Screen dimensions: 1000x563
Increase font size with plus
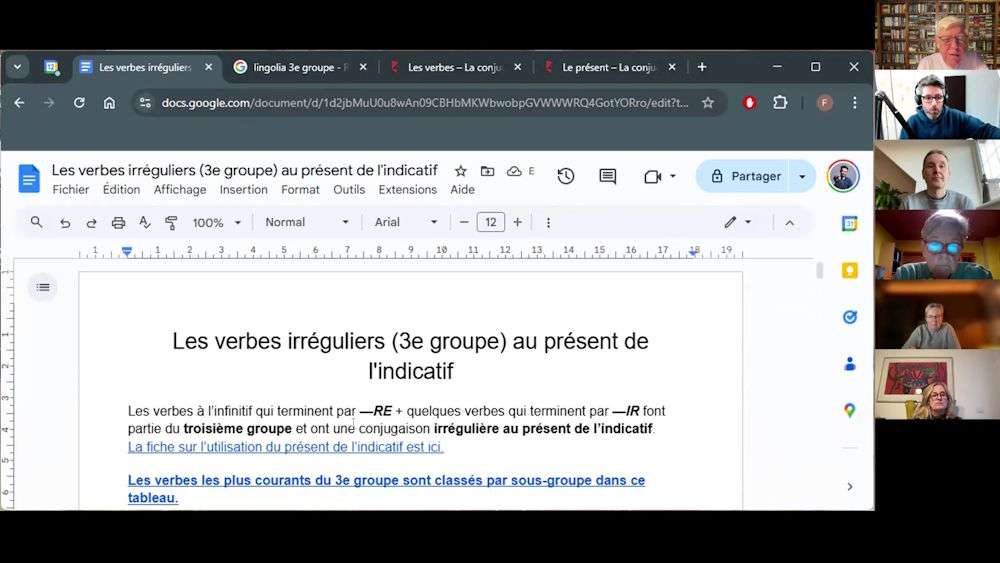pos(517,222)
